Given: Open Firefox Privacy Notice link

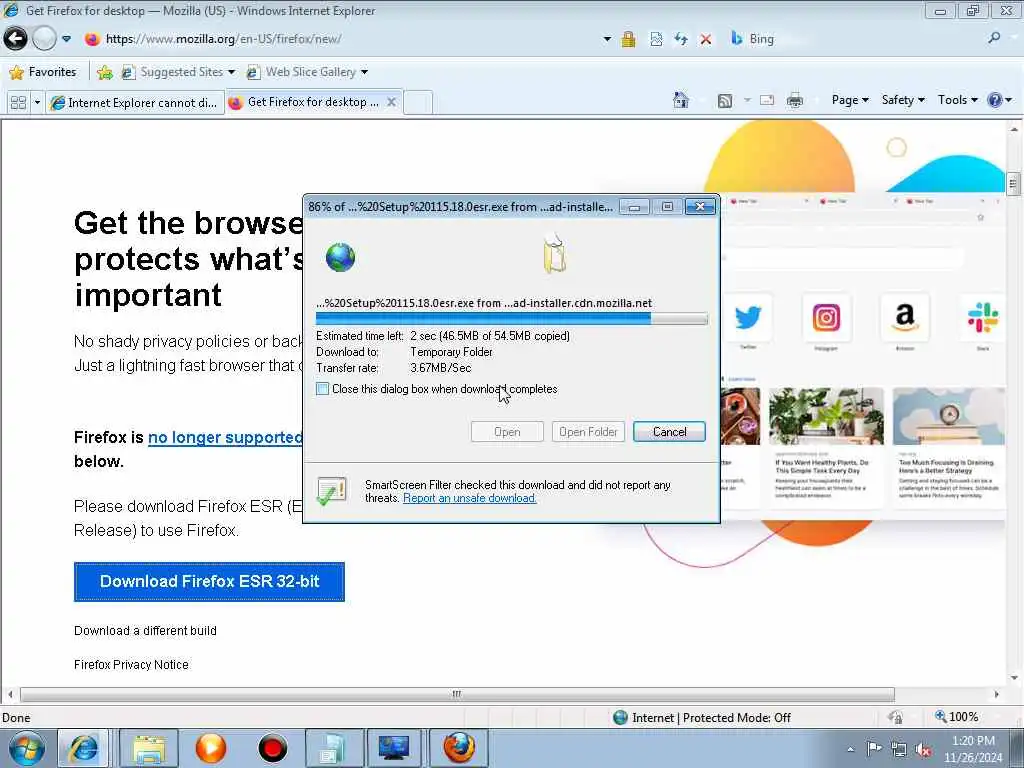Looking at the screenshot, I should pos(131,665).
